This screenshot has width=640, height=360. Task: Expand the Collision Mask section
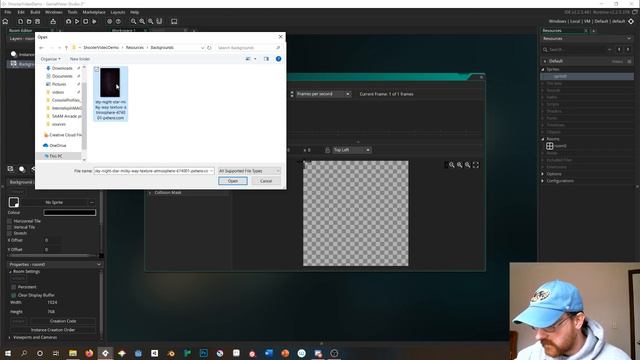pos(150,193)
